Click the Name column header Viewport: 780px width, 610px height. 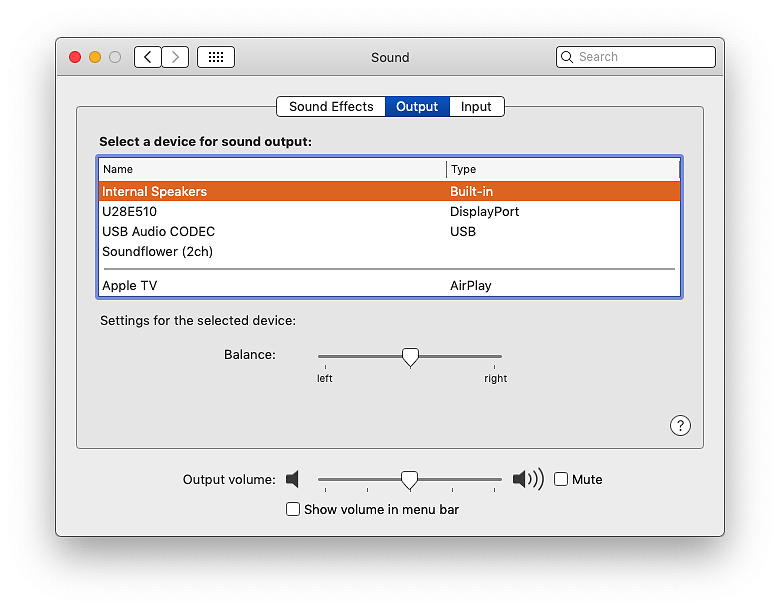272,169
